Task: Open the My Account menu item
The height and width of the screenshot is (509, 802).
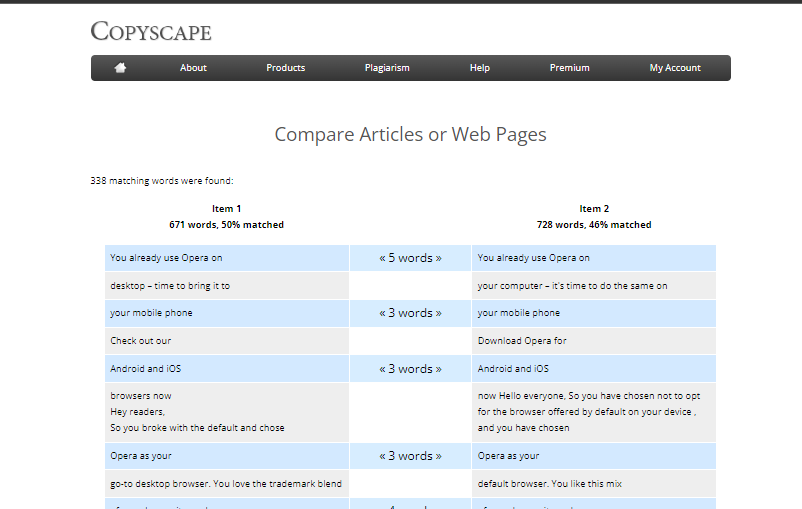Action: click(x=675, y=68)
